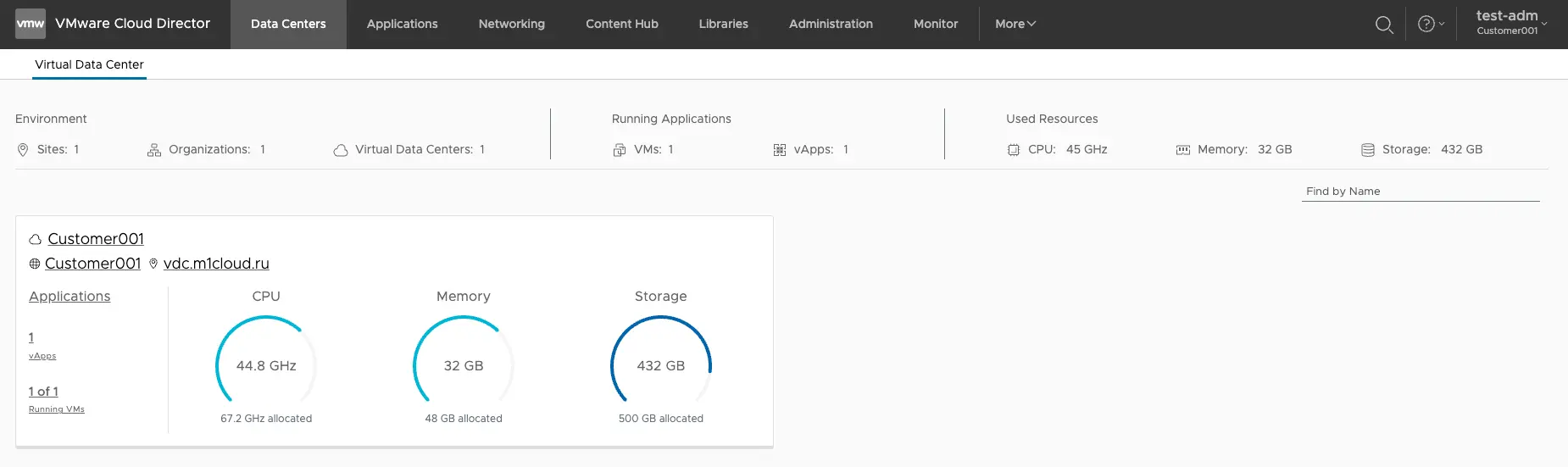Image resolution: width=1568 pixels, height=467 pixels.
Task: Switch to the Data Centers tab
Action: [288, 24]
